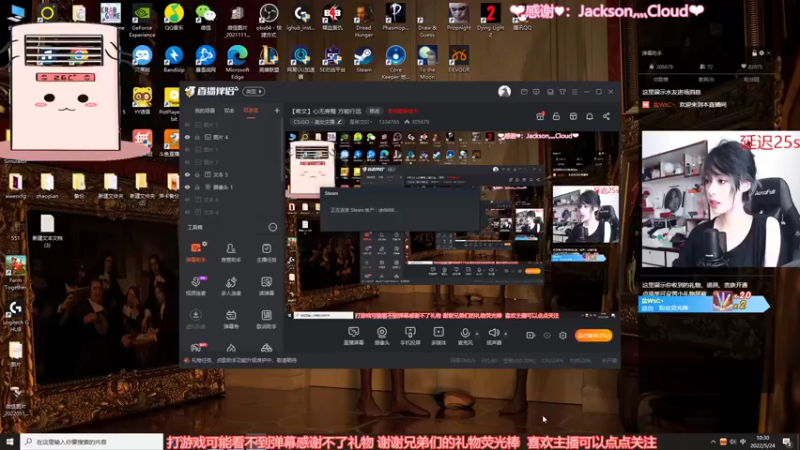Viewport: 800px width, 450px height.
Task: Click the share icon in stream header
Action: (606, 116)
